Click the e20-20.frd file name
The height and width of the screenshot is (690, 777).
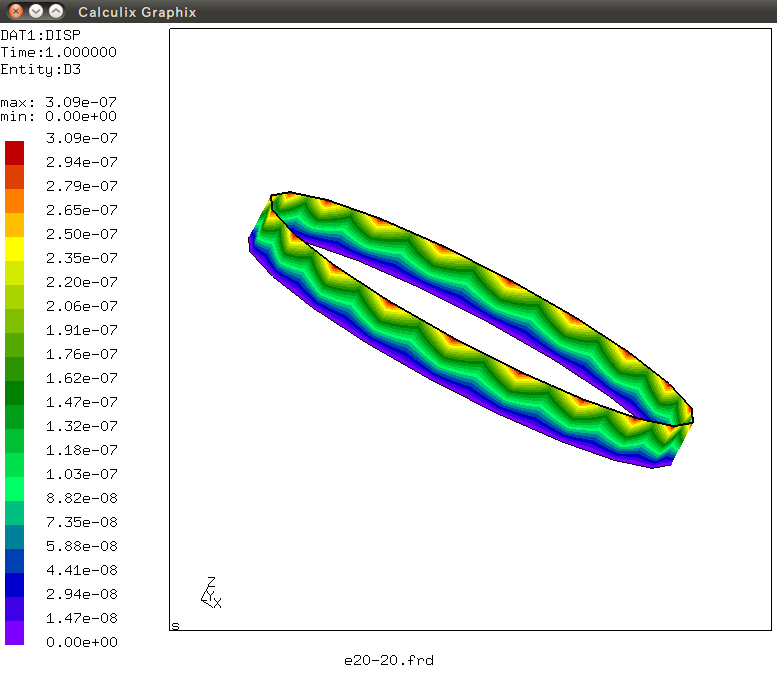(x=389, y=660)
